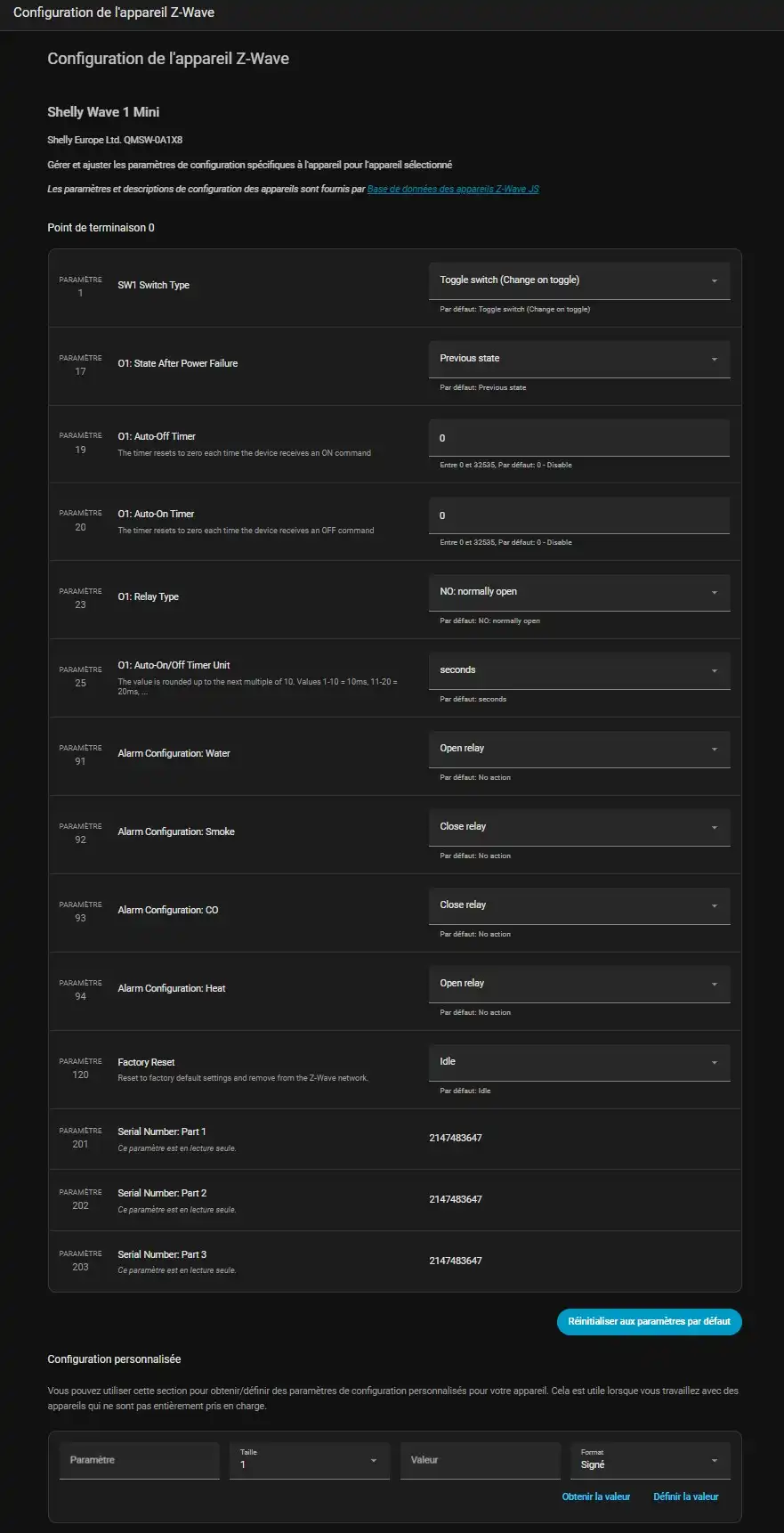The image size is (784, 1533).
Task: Expand the Alarm Configuration: Heat dropdown
Action: (x=578, y=984)
